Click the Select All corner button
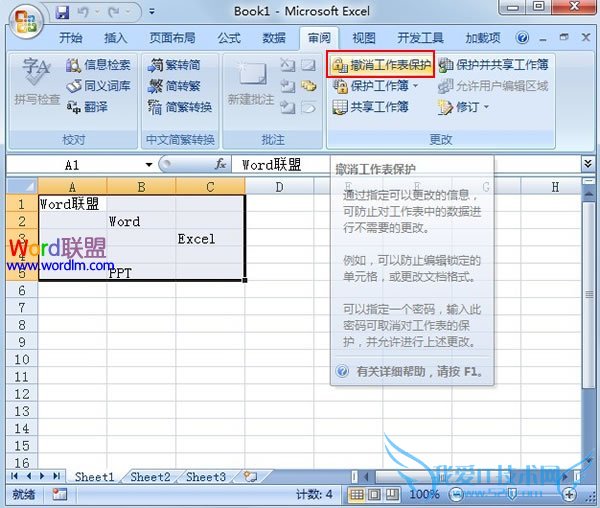600x508 pixels. pos(22,187)
